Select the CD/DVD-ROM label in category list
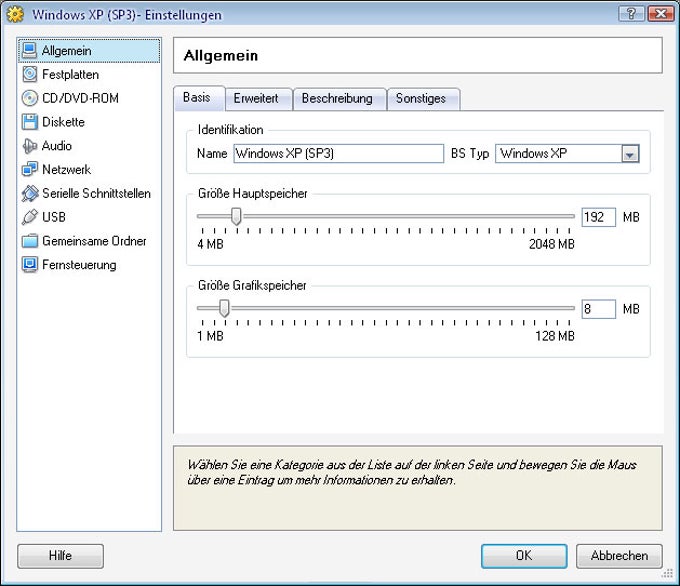Image resolution: width=680 pixels, height=586 pixels. [x=80, y=98]
